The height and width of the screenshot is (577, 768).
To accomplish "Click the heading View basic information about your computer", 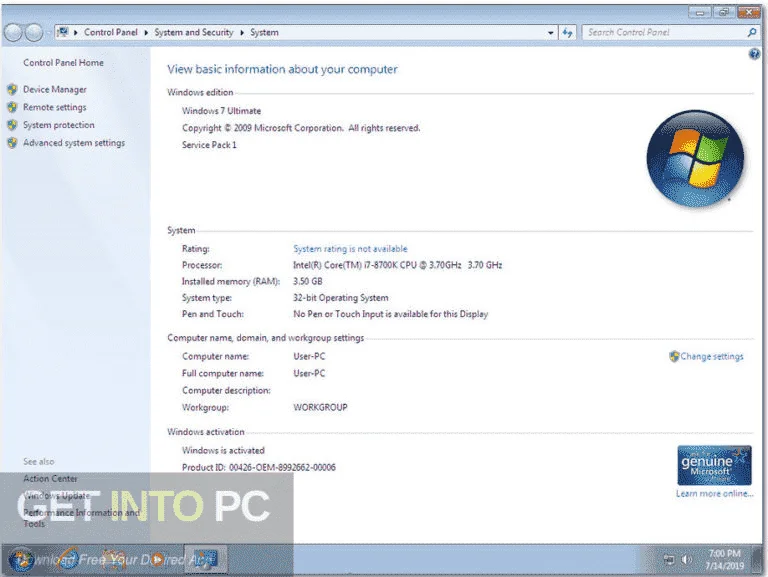I will pyautogui.click(x=283, y=69).
